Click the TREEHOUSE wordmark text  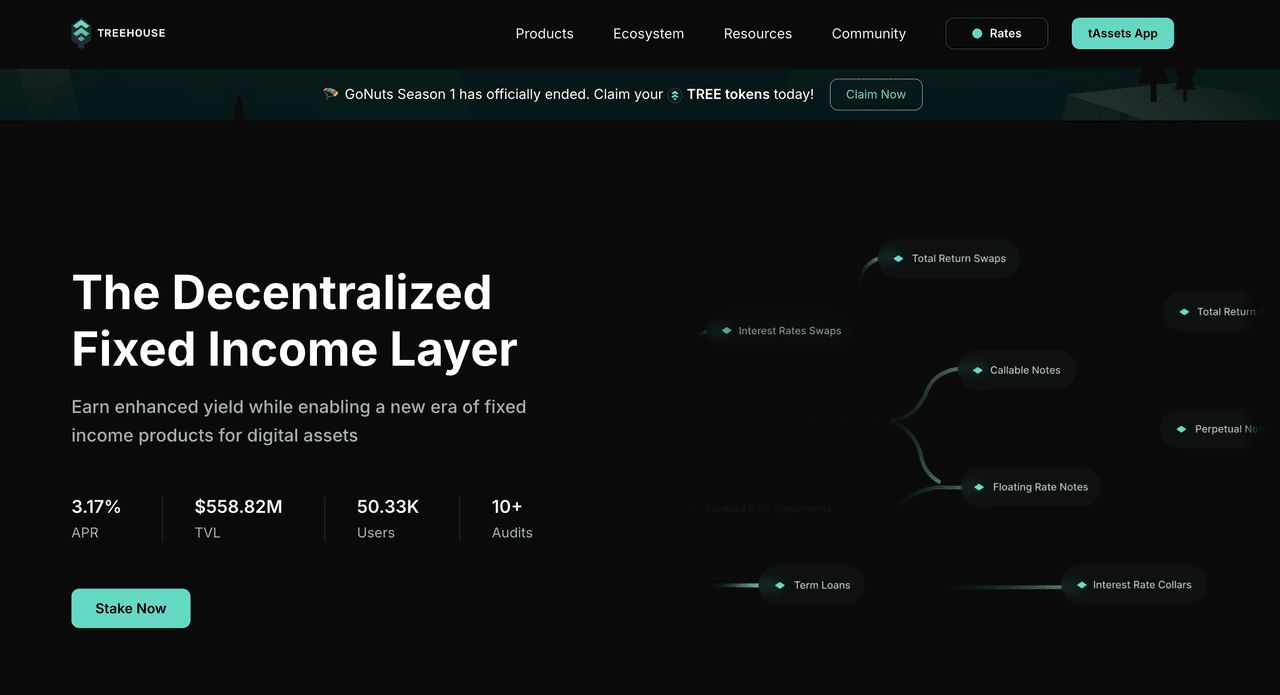coord(131,33)
